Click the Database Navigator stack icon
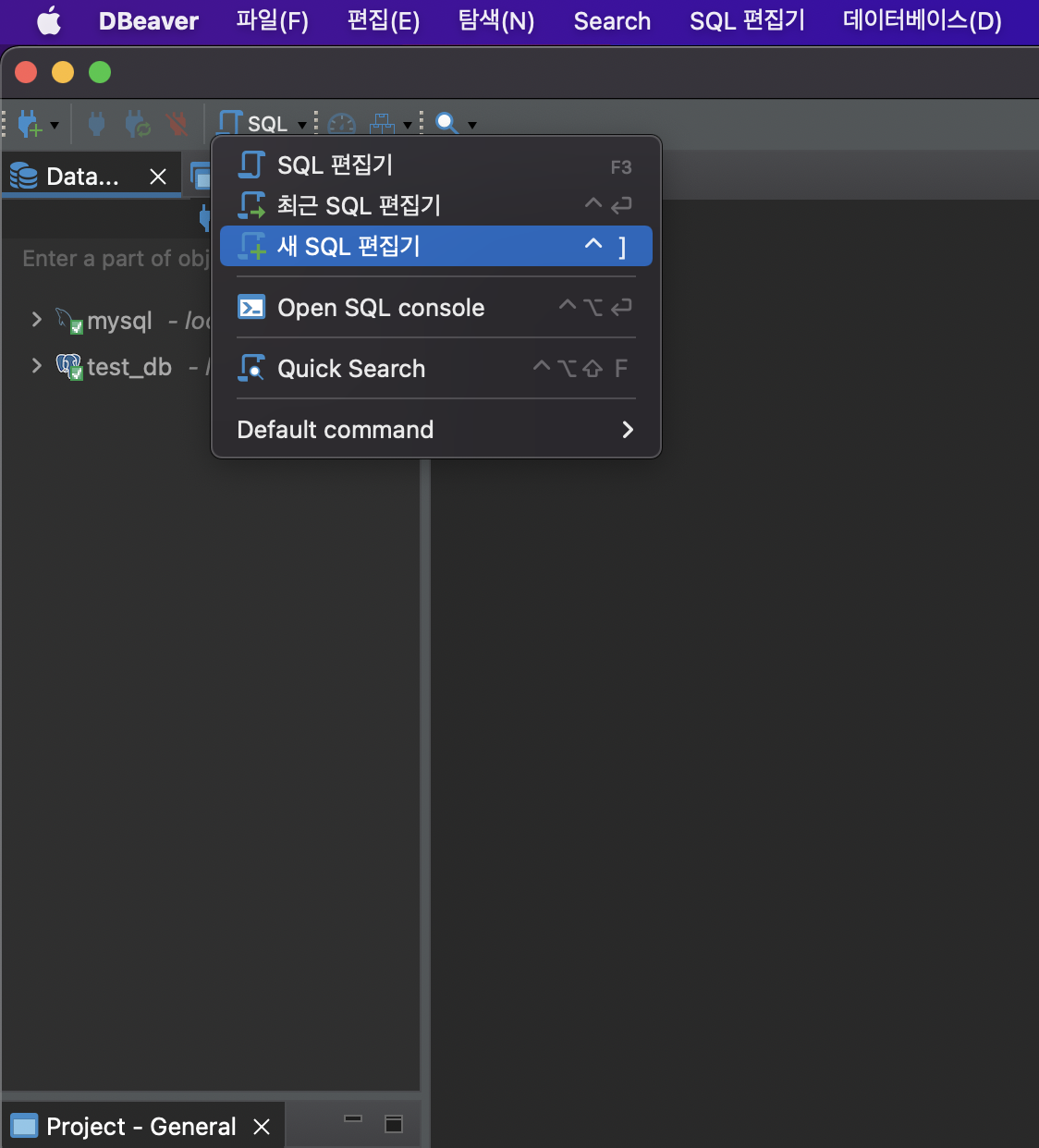Image resolution: width=1039 pixels, height=1148 pixels. point(23,176)
